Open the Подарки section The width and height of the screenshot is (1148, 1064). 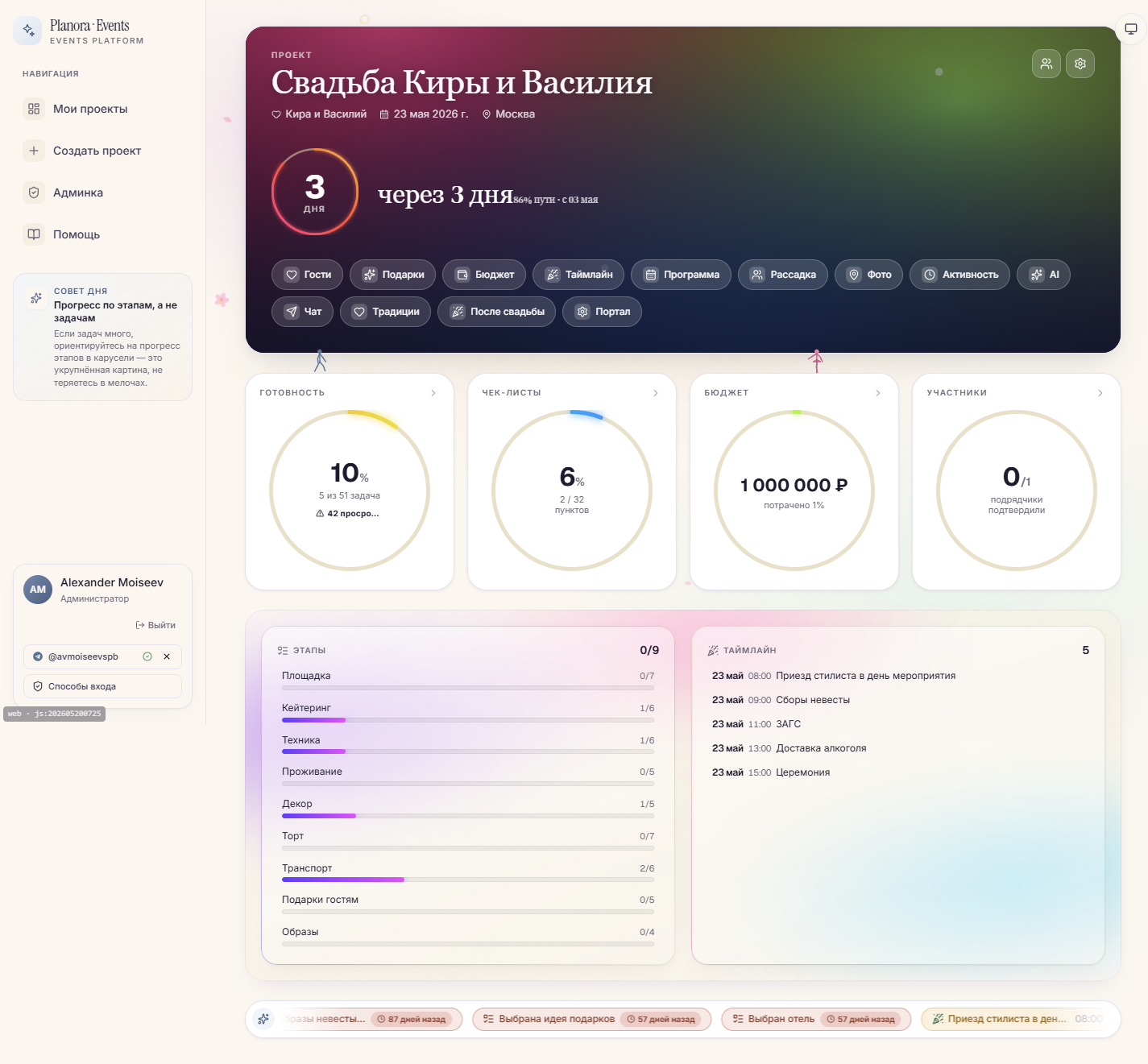tap(393, 275)
